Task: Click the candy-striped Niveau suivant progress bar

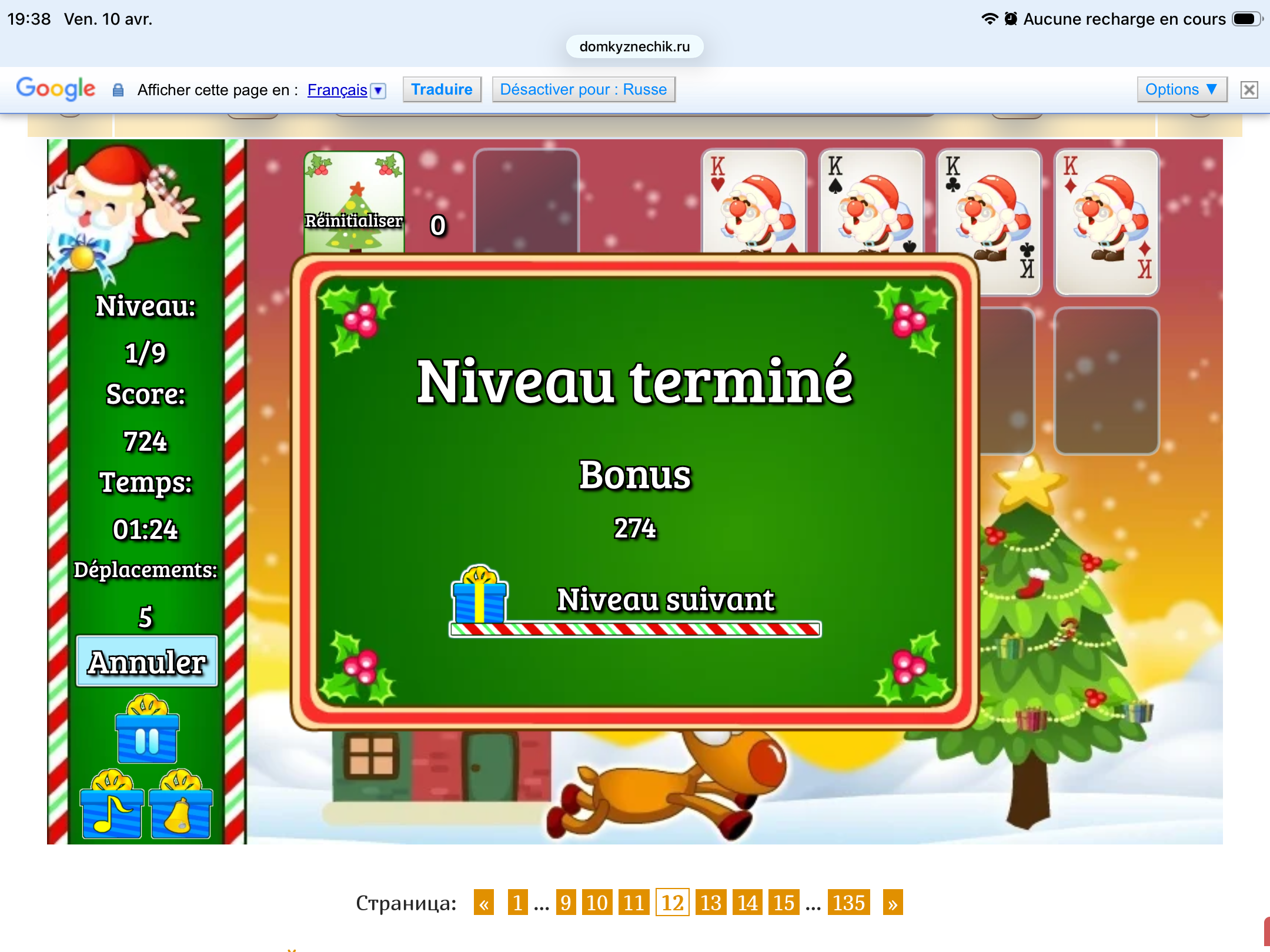Action: (x=635, y=629)
